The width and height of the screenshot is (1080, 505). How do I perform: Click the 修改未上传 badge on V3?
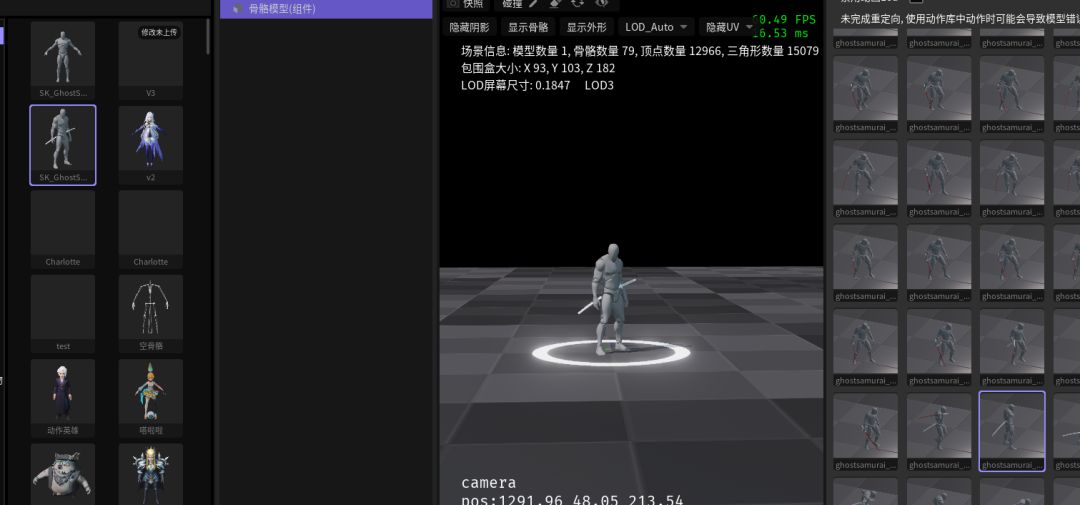pos(160,32)
